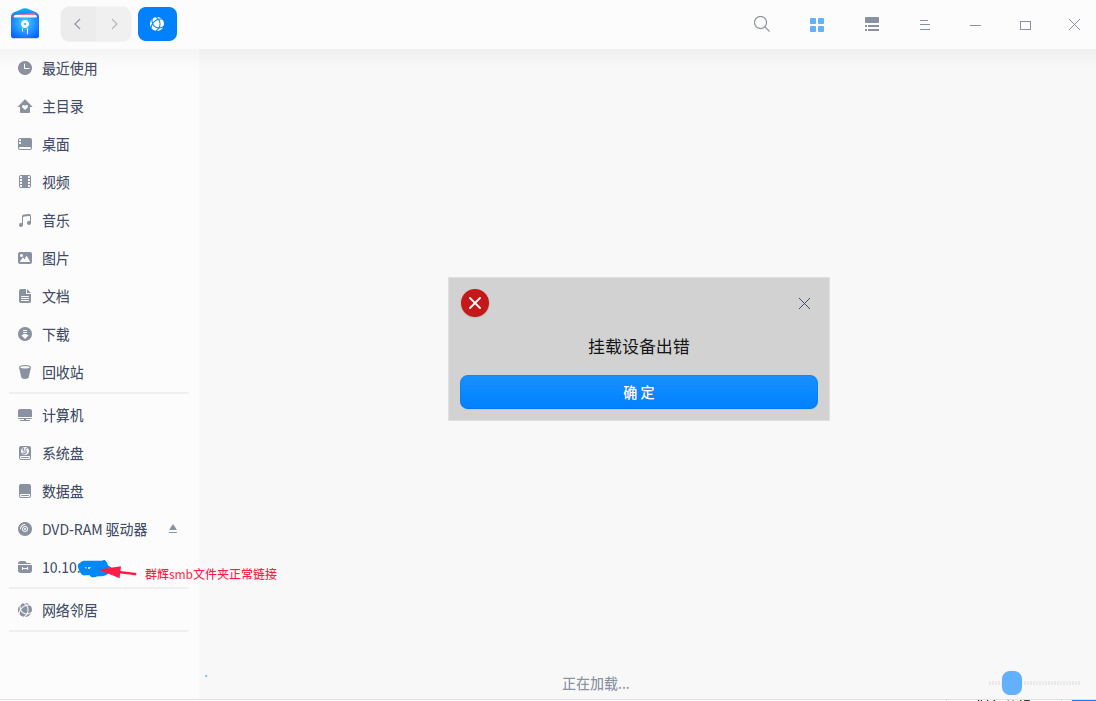1096x701 pixels.
Task: Click the film icon beside 视频
Action: 25,182
